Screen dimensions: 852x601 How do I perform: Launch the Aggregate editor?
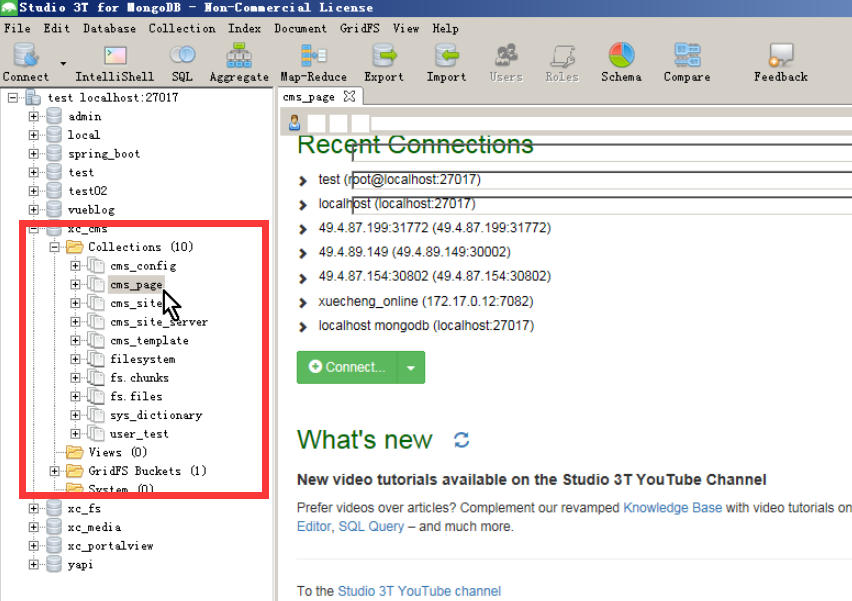coord(239,55)
